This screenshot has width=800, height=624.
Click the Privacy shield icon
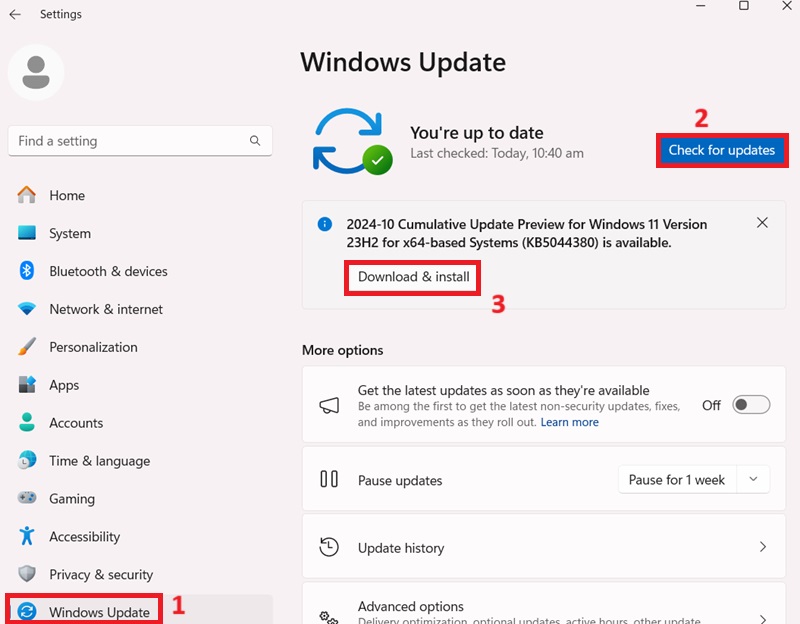tap(27, 574)
